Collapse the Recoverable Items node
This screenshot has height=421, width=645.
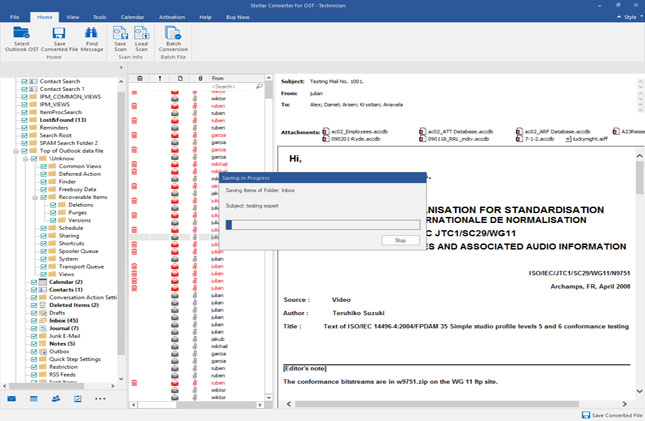(x=35, y=197)
